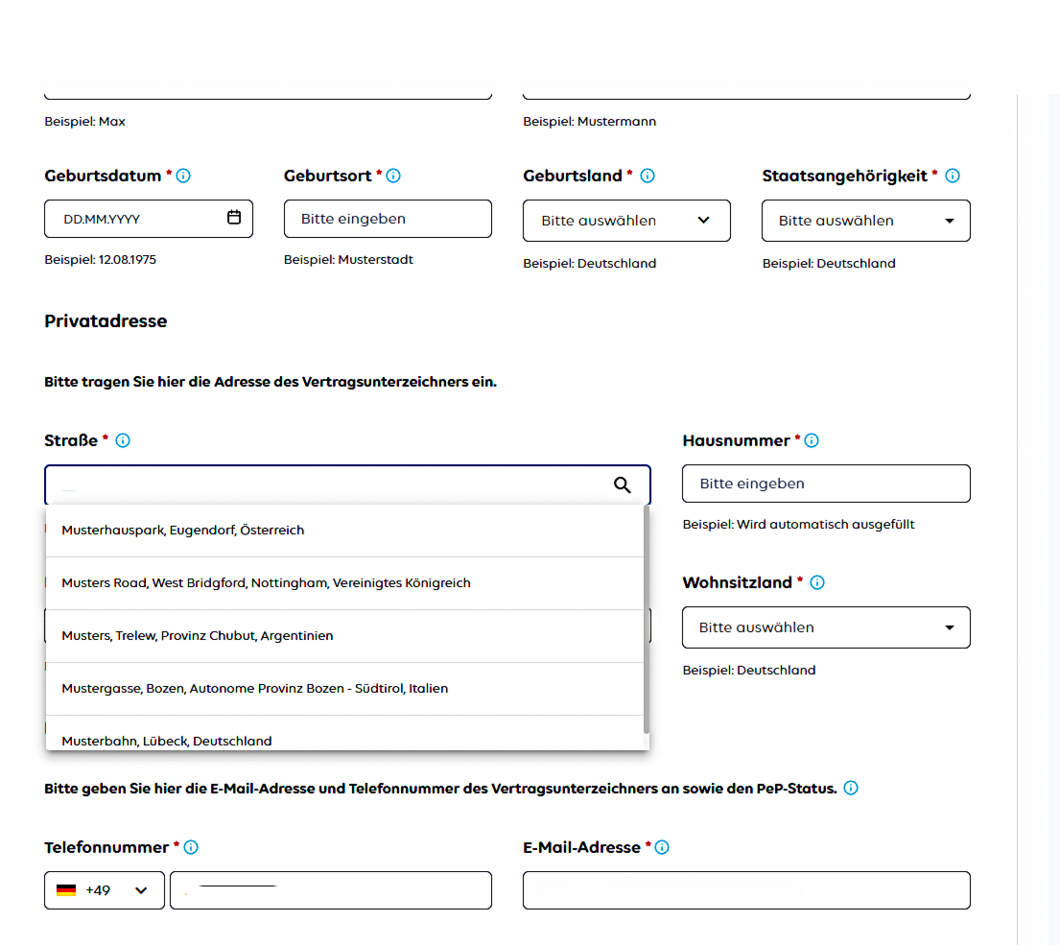Image resolution: width=1060 pixels, height=945 pixels.
Task: Expand the Wohnsitzland dropdown
Action: click(x=825, y=628)
